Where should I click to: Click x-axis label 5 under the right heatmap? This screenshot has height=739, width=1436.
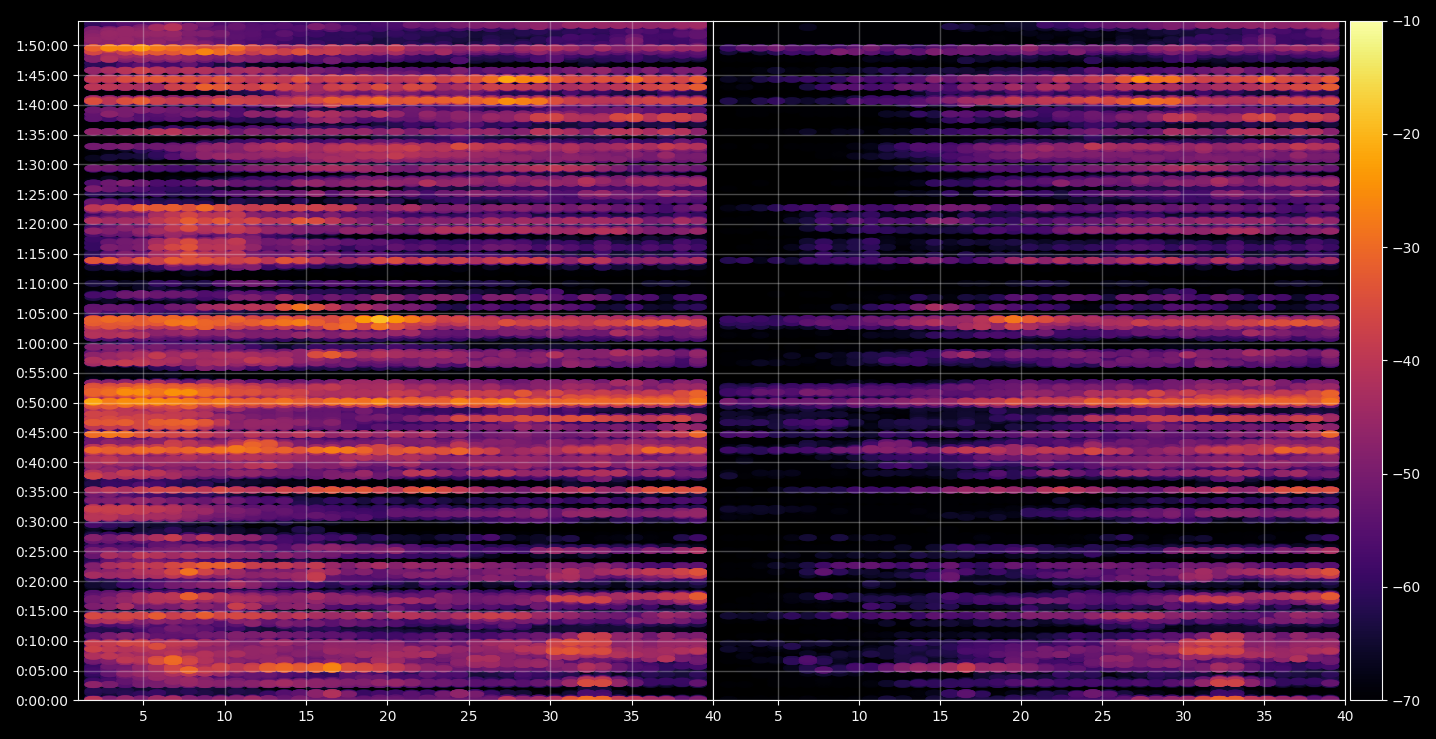pos(777,716)
